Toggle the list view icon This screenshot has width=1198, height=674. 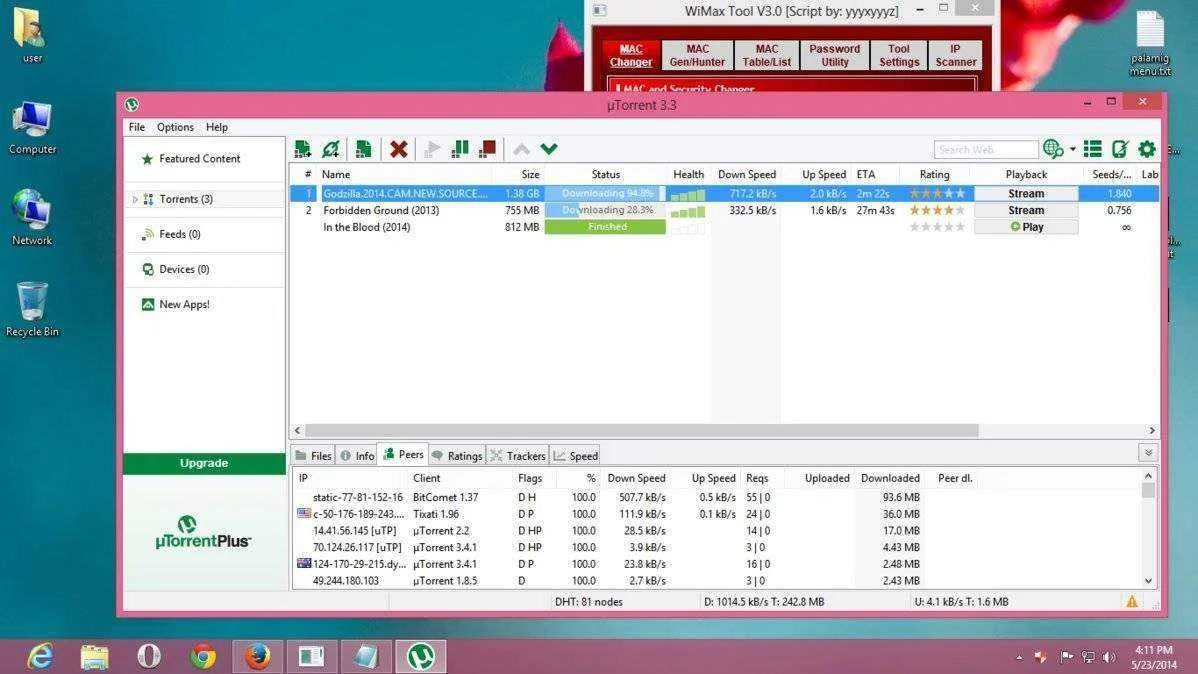(x=1093, y=149)
